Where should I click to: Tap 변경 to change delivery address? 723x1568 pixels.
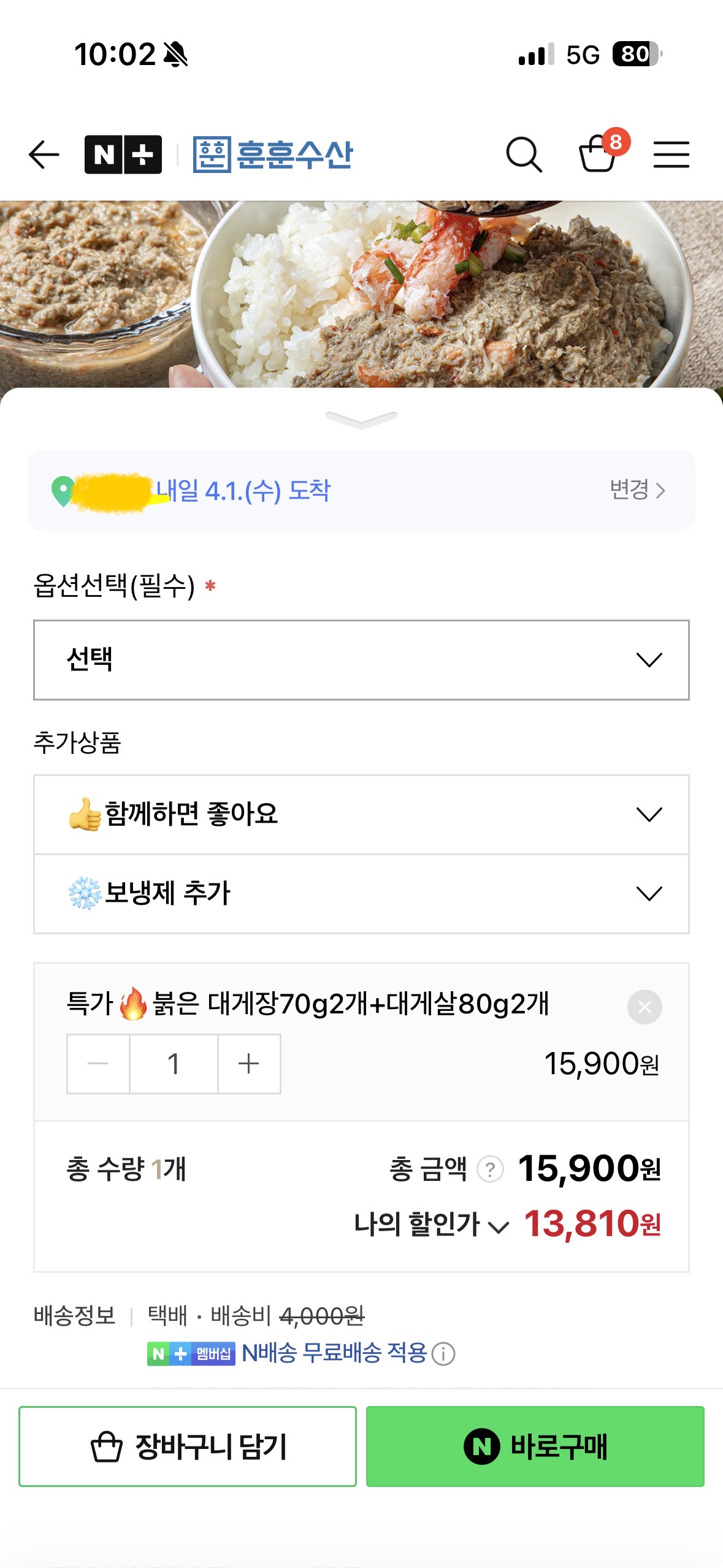[x=637, y=490]
